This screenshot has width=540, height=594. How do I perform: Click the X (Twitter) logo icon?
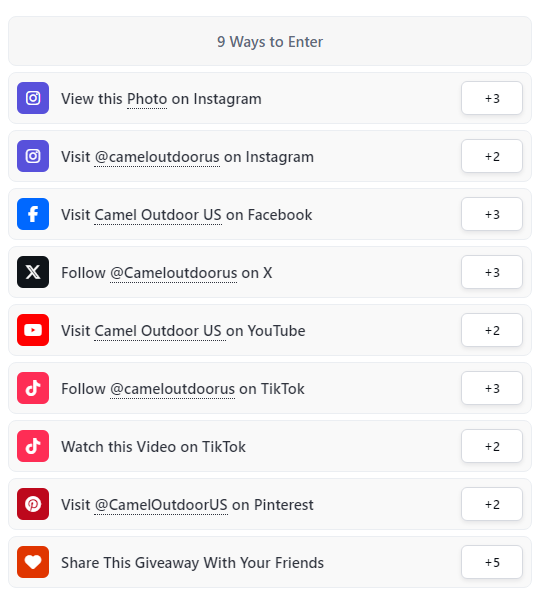[33, 272]
